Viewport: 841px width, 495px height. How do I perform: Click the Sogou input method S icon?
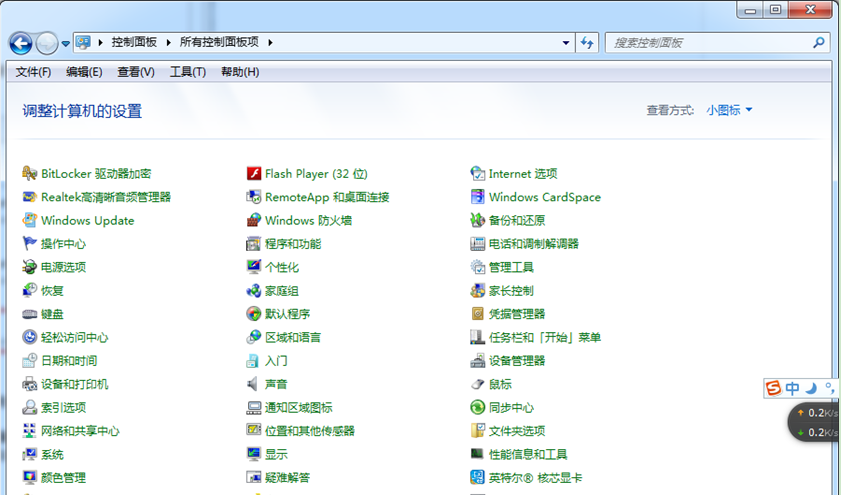pyautogui.click(x=773, y=388)
